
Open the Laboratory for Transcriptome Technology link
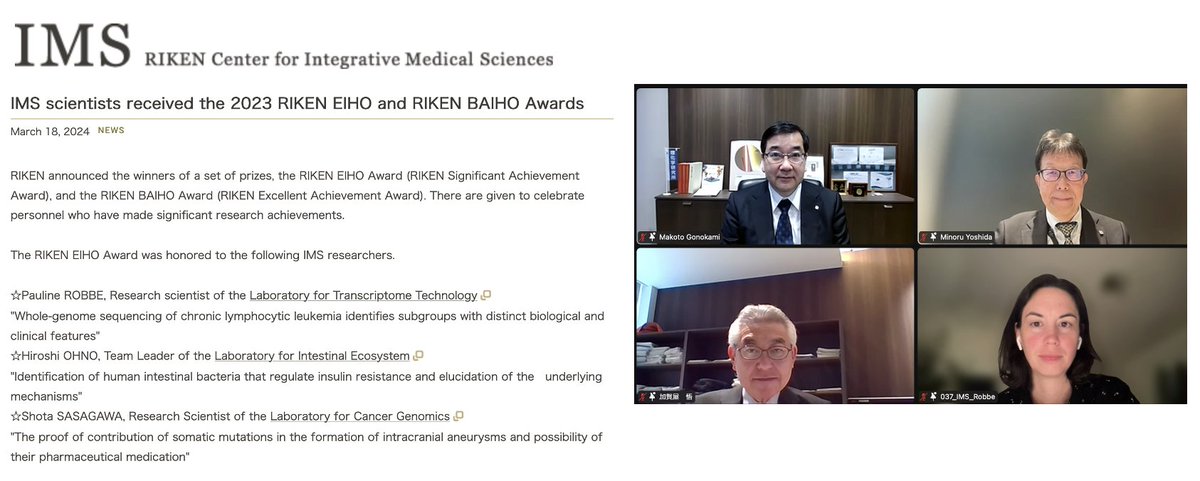(363, 295)
